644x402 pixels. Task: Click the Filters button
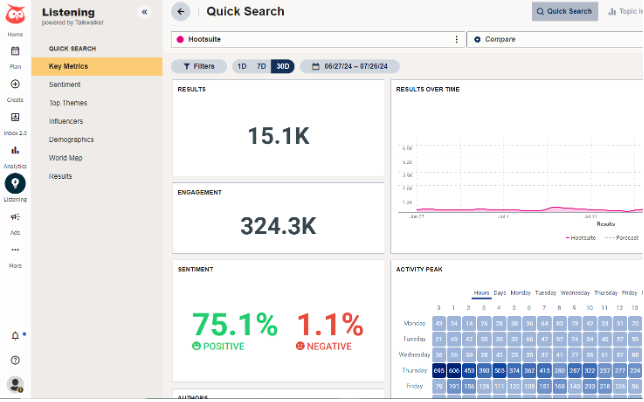tap(198, 66)
